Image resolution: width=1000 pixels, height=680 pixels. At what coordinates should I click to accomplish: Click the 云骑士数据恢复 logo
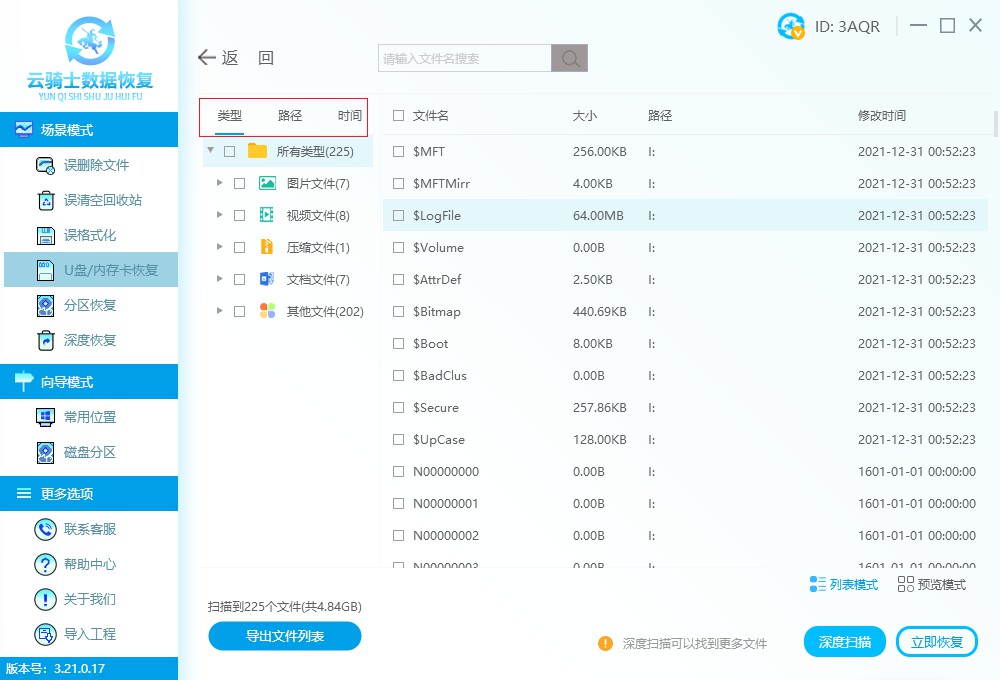pyautogui.click(x=90, y=59)
